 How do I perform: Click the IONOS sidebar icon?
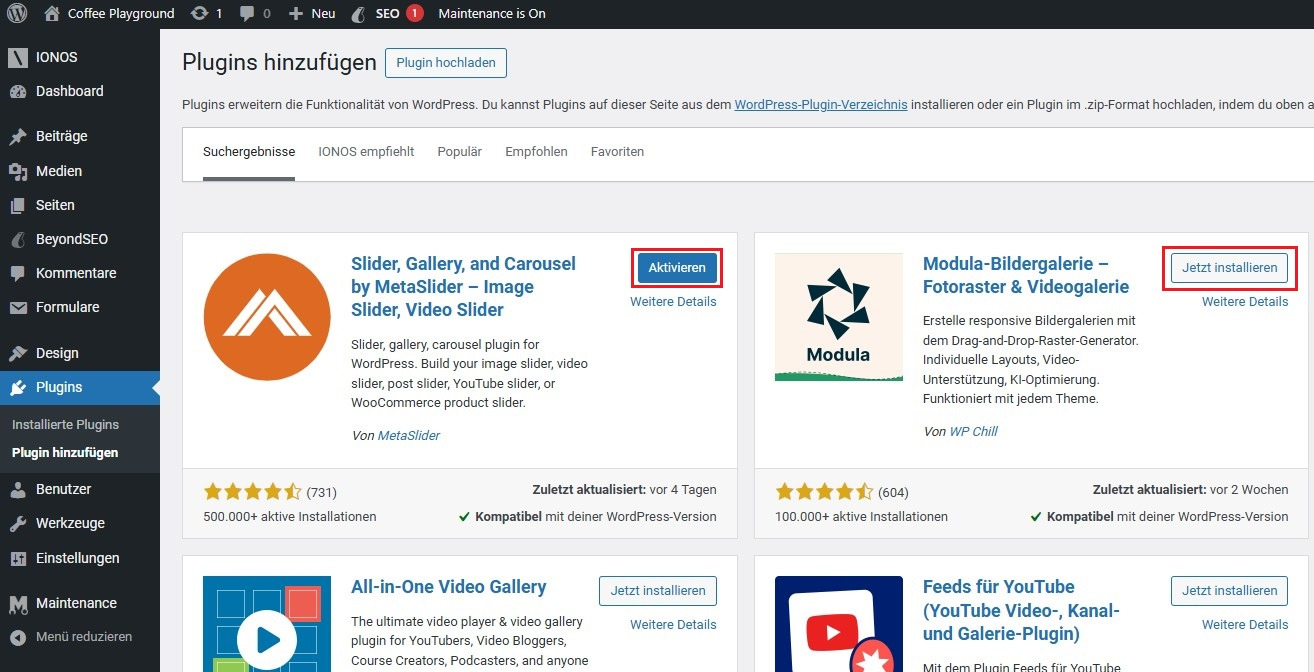pos(18,57)
